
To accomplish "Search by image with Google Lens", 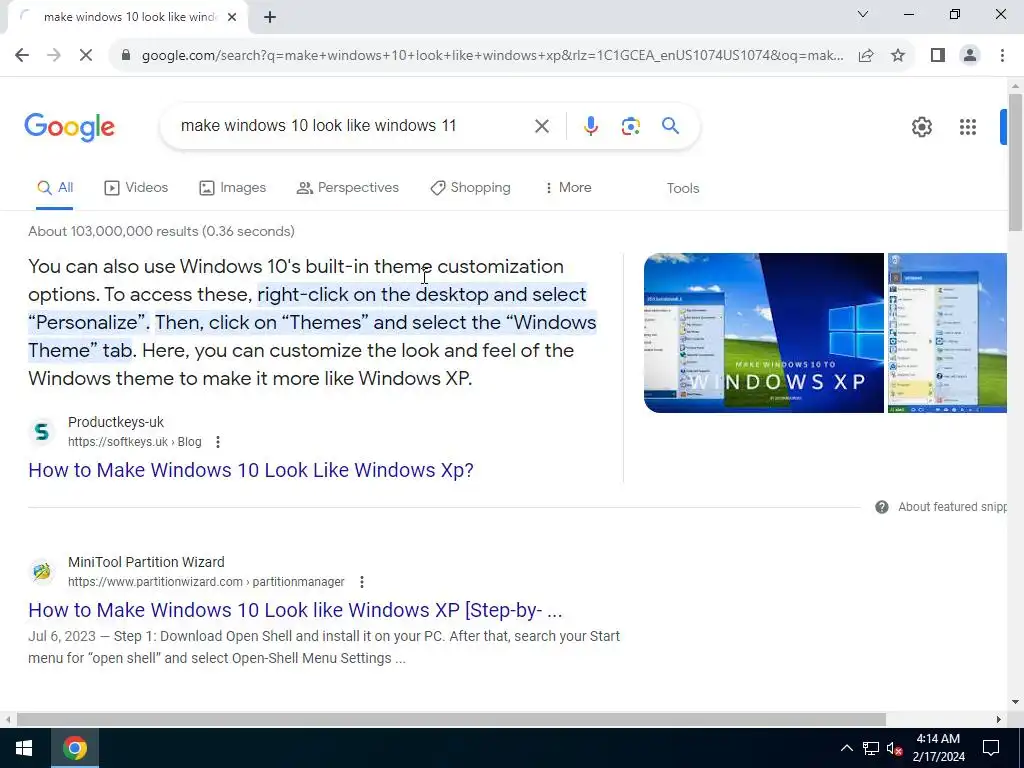I will (x=630, y=125).
